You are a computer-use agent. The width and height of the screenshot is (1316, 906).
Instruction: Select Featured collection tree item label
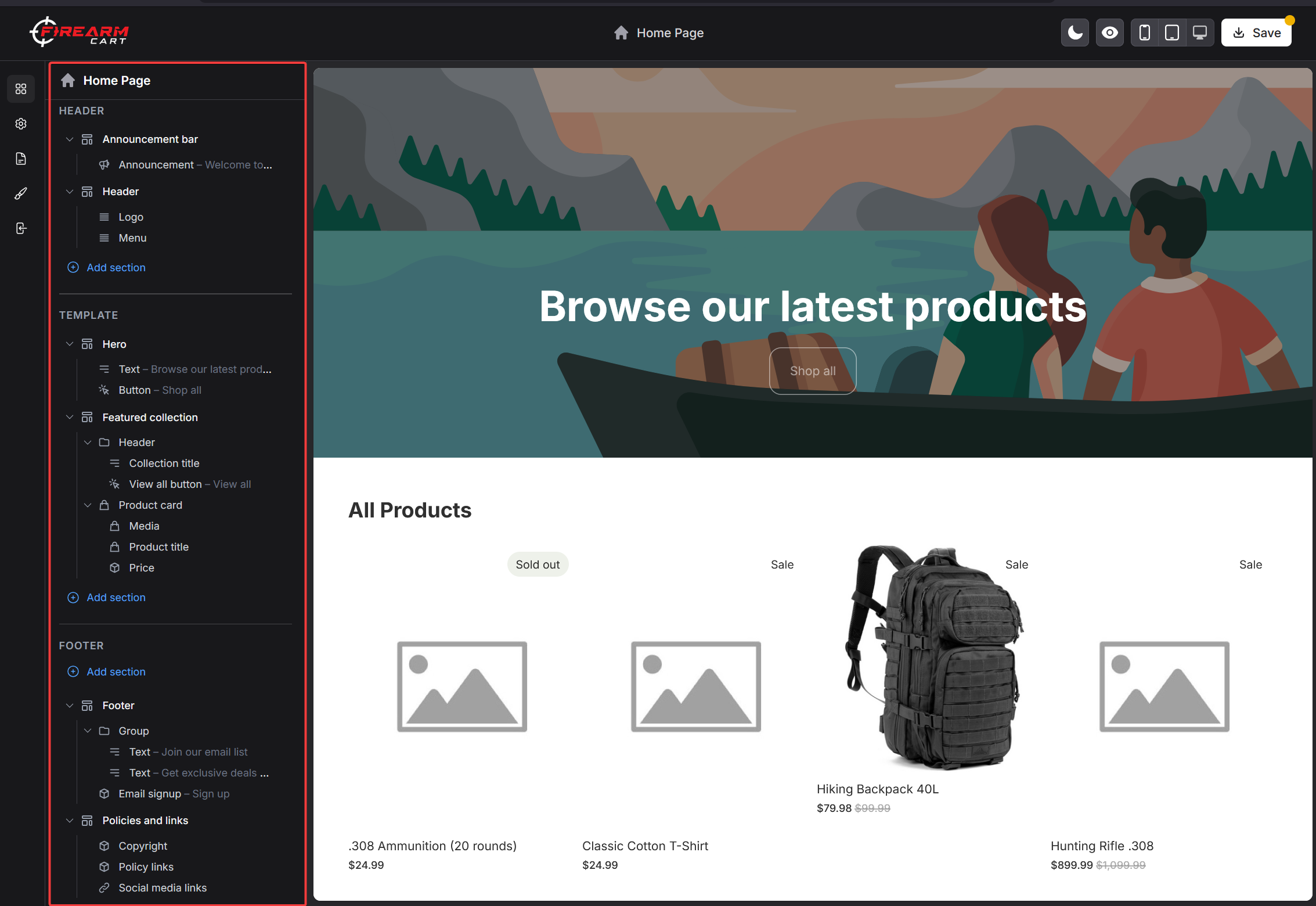150,418
